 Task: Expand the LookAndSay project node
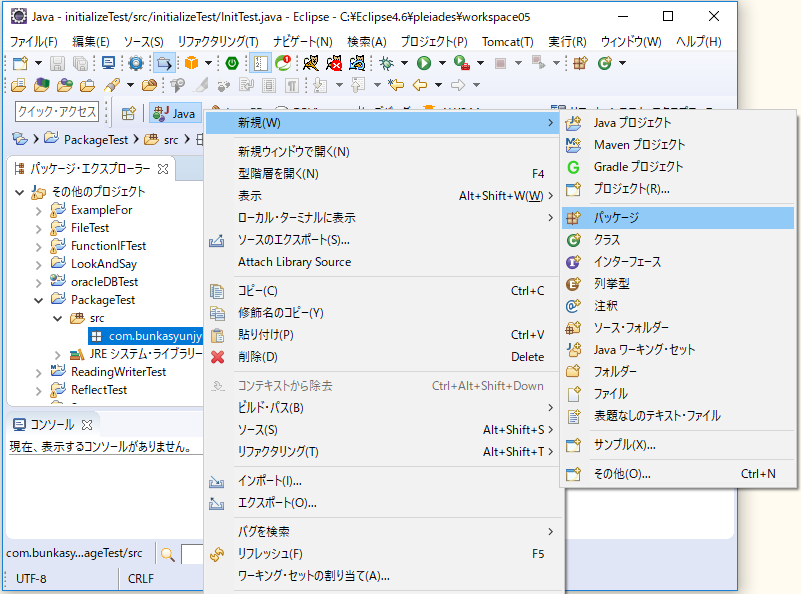[38, 264]
